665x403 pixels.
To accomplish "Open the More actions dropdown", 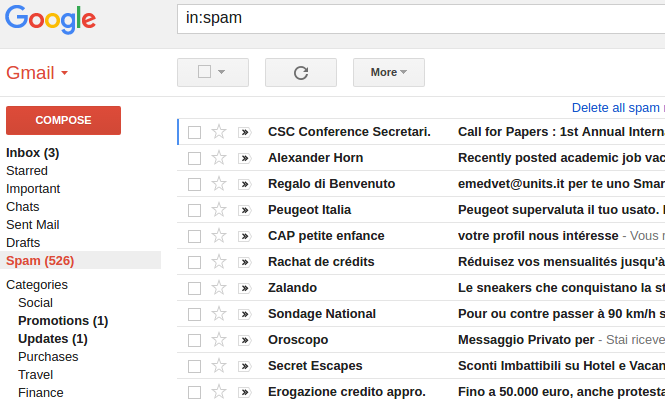I will (388, 73).
